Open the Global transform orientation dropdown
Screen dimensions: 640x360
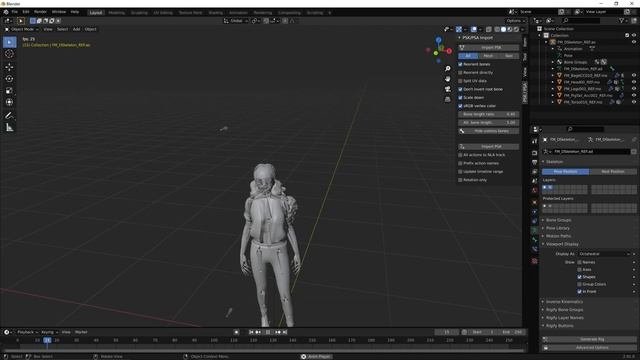tap(236, 21)
